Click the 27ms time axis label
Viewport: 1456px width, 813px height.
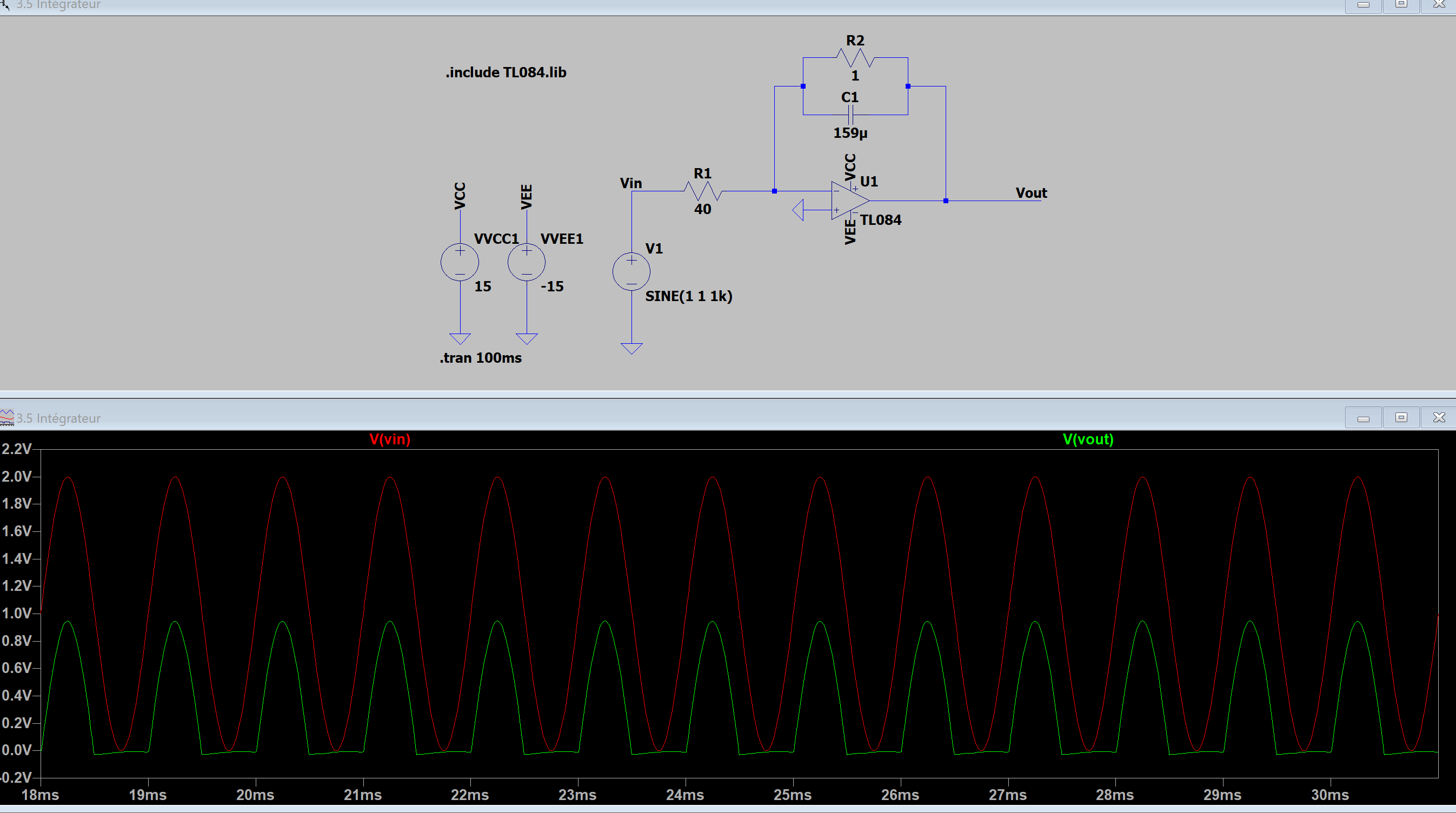(1008, 795)
